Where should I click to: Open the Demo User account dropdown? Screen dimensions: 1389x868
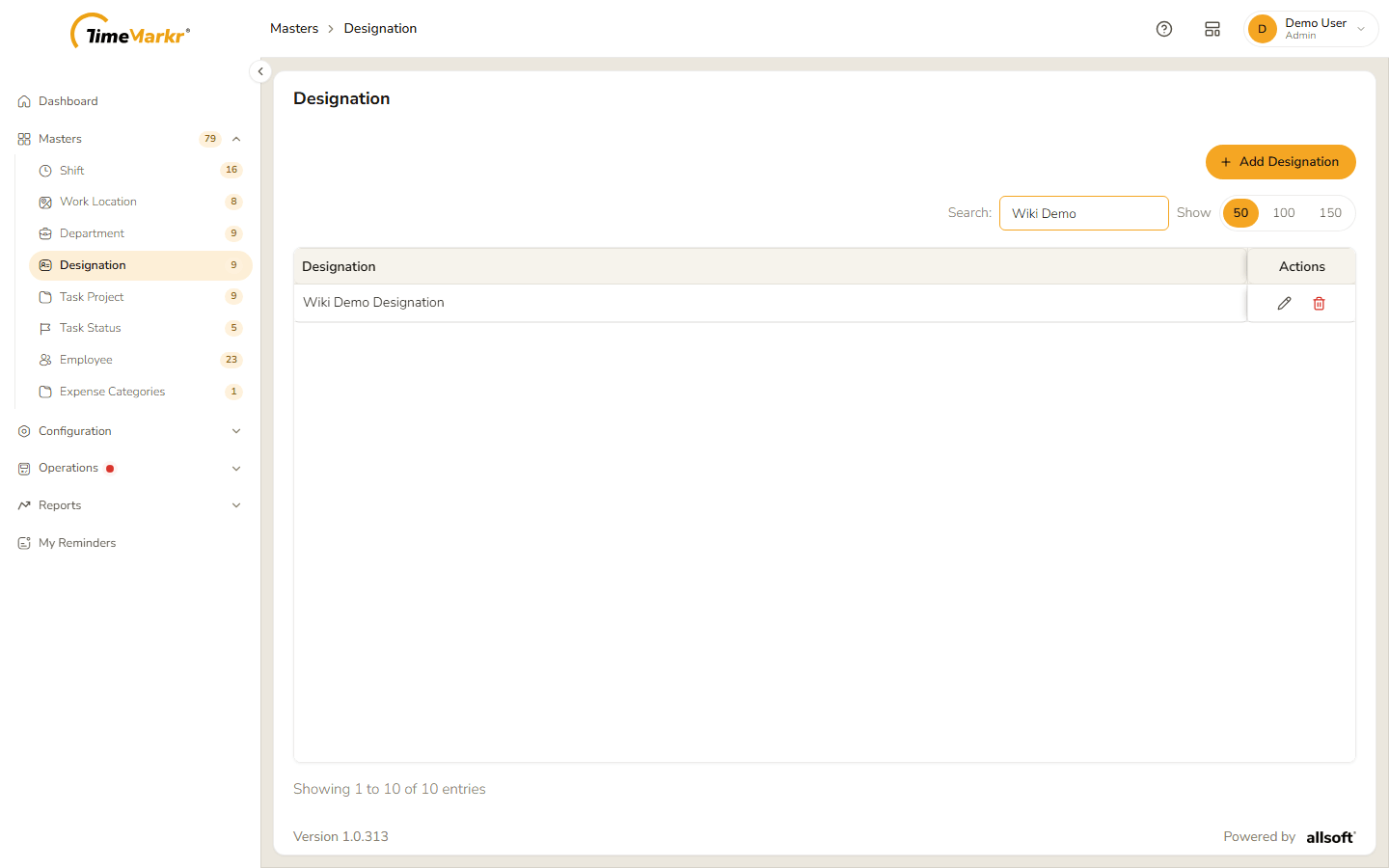tap(1311, 29)
